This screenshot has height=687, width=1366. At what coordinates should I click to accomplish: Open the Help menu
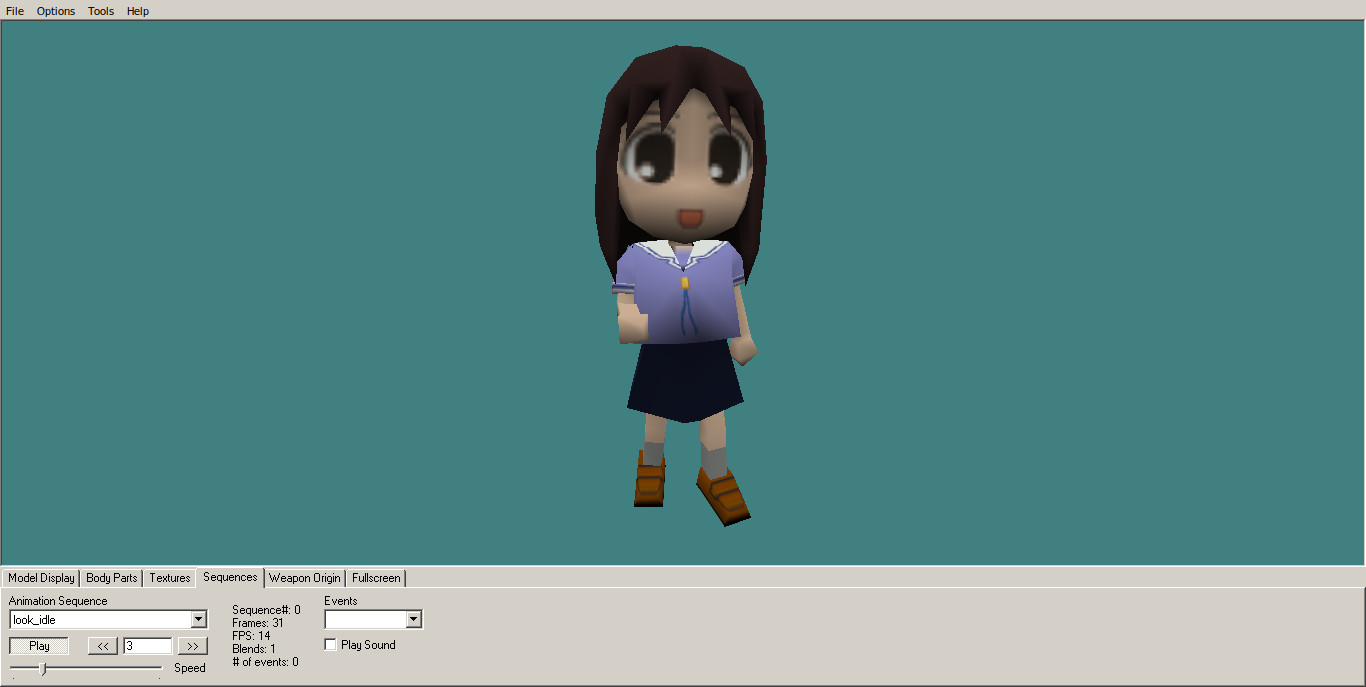pos(138,11)
